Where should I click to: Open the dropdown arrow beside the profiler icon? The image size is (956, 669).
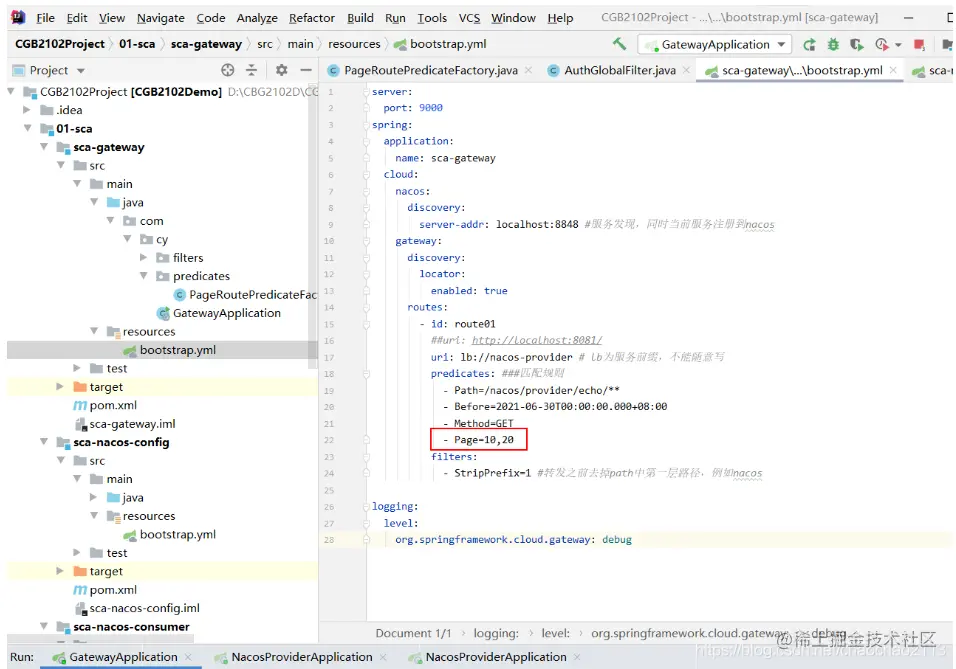click(x=898, y=45)
